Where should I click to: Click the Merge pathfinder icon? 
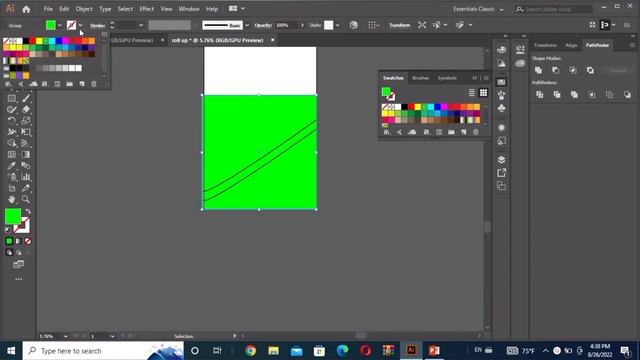(574, 95)
